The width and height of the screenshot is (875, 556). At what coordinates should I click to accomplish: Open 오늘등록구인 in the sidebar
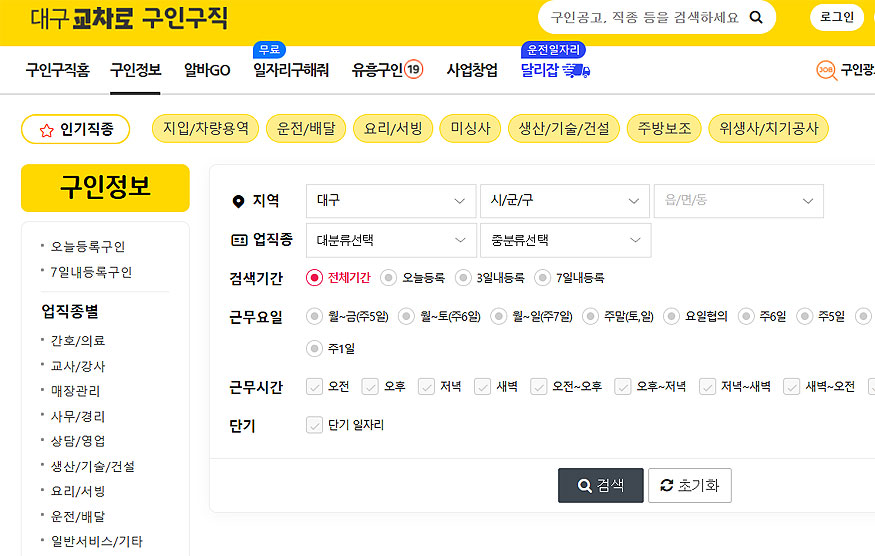pos(88,246)
